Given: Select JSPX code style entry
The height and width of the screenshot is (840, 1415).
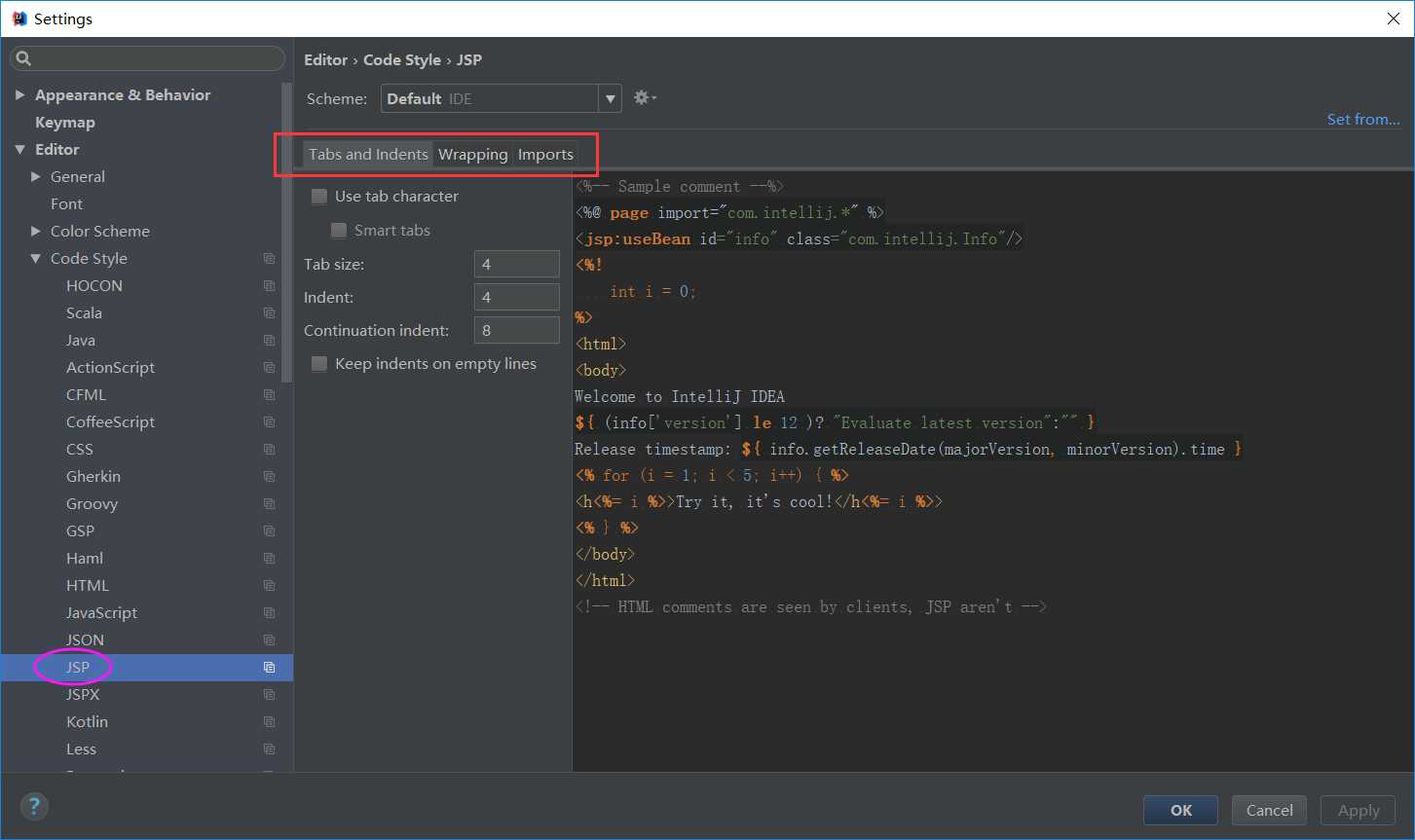Looking at the screenshot, I should click(x=83, y=695).
